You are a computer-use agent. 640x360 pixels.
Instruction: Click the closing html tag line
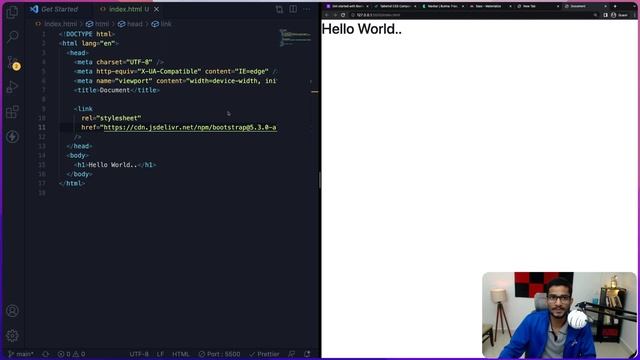(x=72, y=184)
